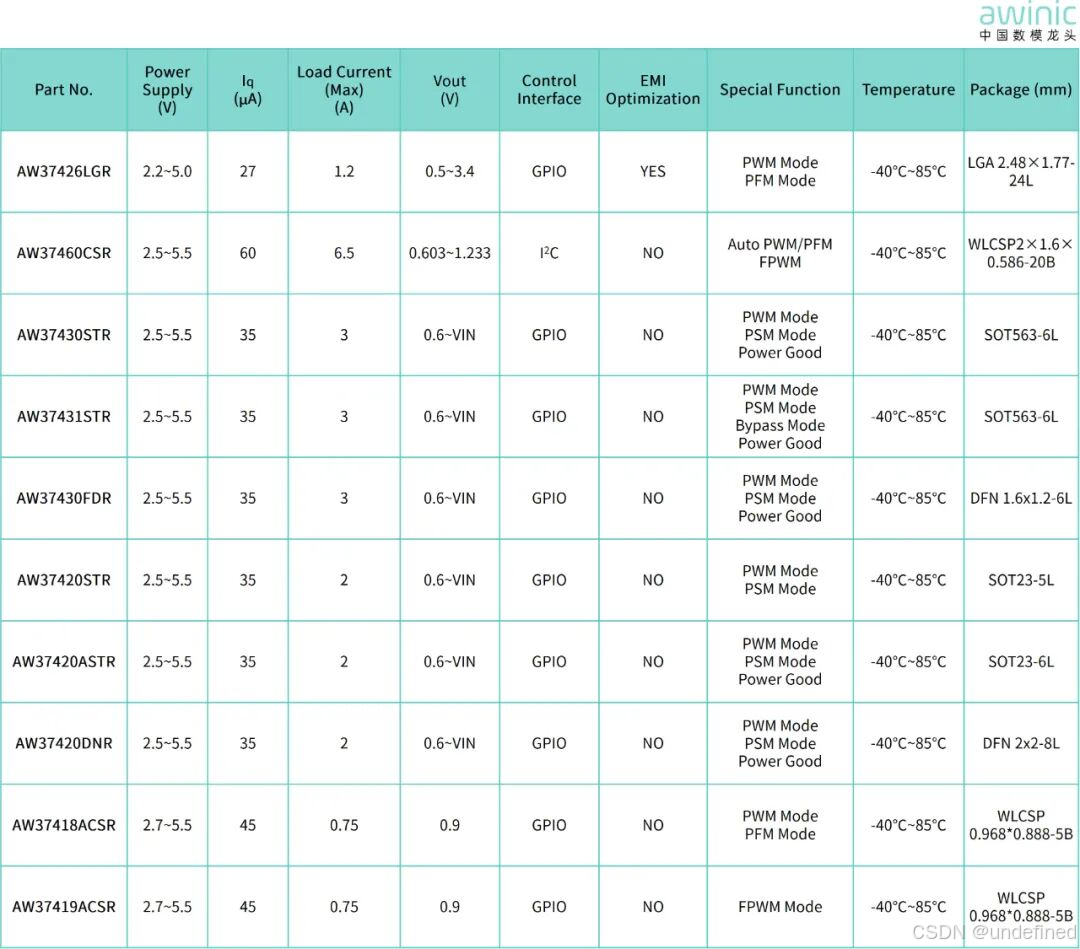Viewport: 1080px width, 949px height.
Task: Click the 'LGA 2.48×1.77-24L' package cell
Action: point(1021,171)
